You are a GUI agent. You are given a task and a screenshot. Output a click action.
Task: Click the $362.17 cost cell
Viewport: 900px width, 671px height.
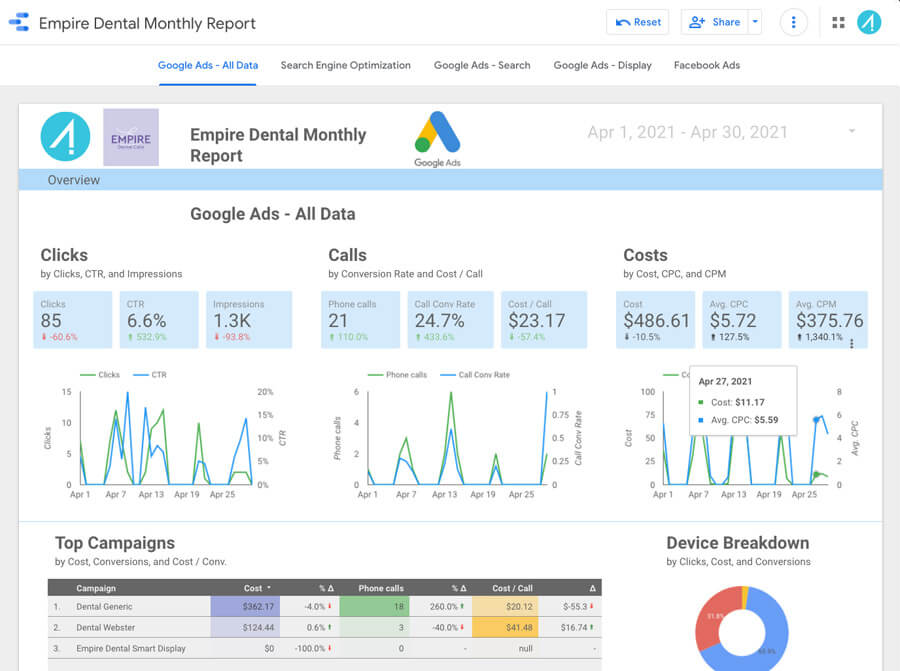click(x=245, y=607)
